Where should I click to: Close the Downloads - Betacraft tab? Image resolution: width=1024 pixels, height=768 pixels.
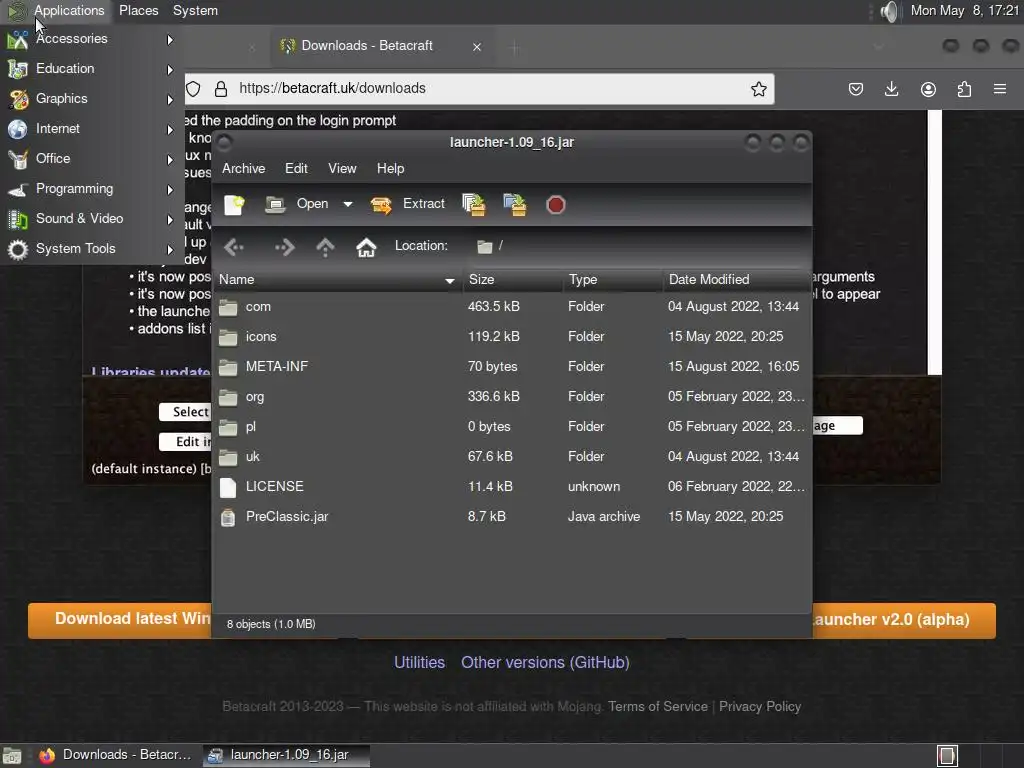tap(477, 46)
